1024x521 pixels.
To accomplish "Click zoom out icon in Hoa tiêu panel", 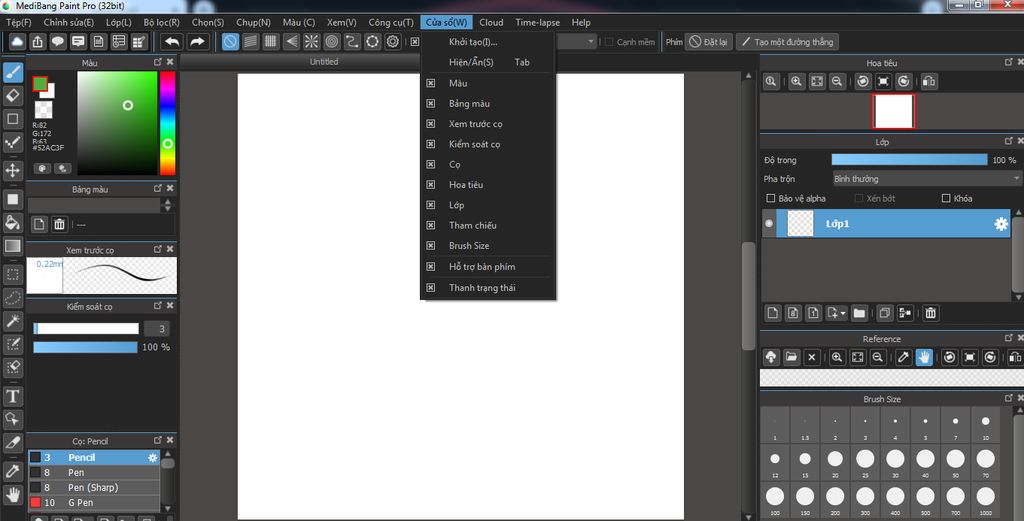I will 837,81.
